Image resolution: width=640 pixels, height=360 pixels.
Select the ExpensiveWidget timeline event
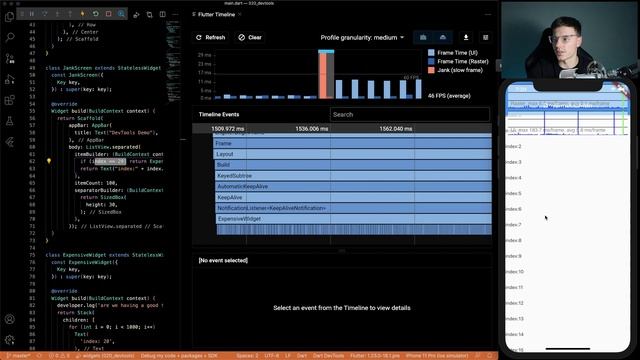353,219
